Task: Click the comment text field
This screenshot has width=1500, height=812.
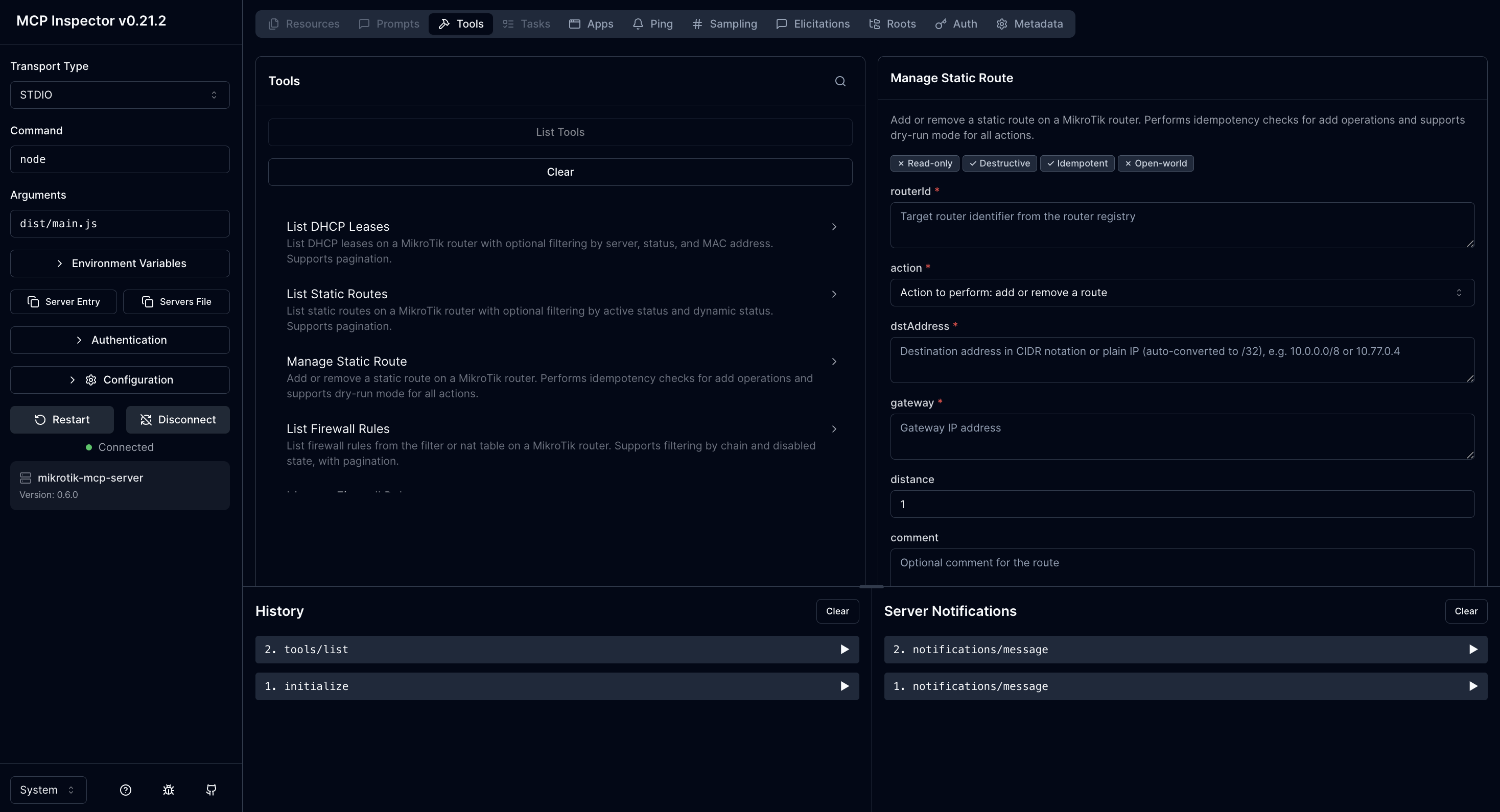Action: 1182,567
